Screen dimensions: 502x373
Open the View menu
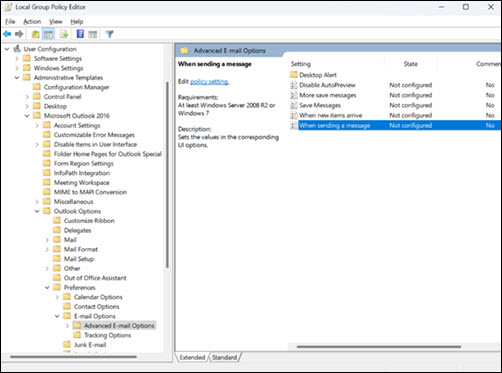pyautogui.click(x=56, y=22)
